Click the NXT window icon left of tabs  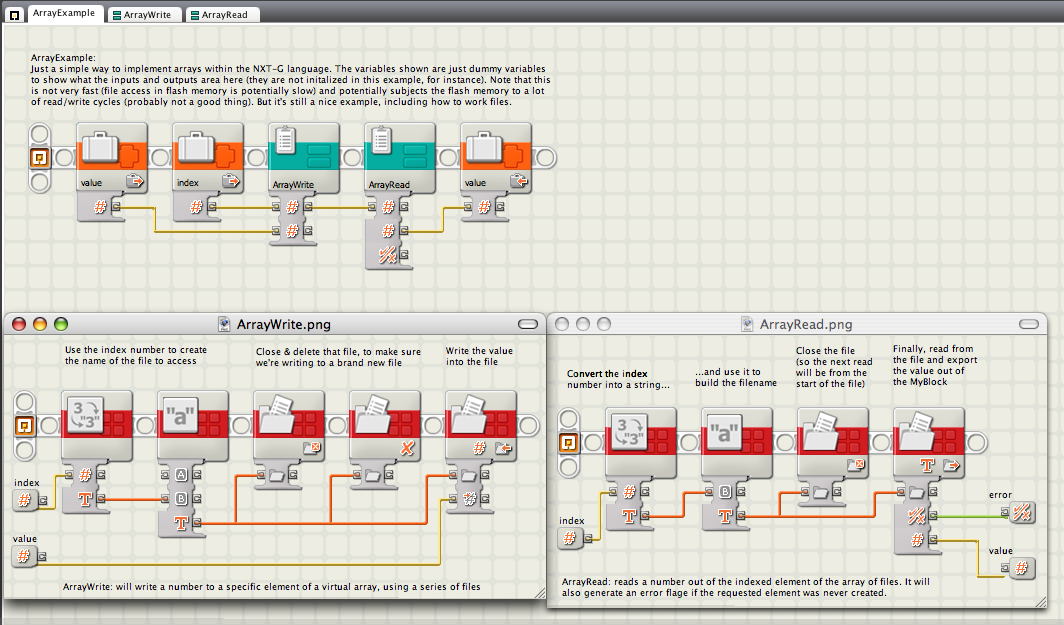click(x=14, y=14)
